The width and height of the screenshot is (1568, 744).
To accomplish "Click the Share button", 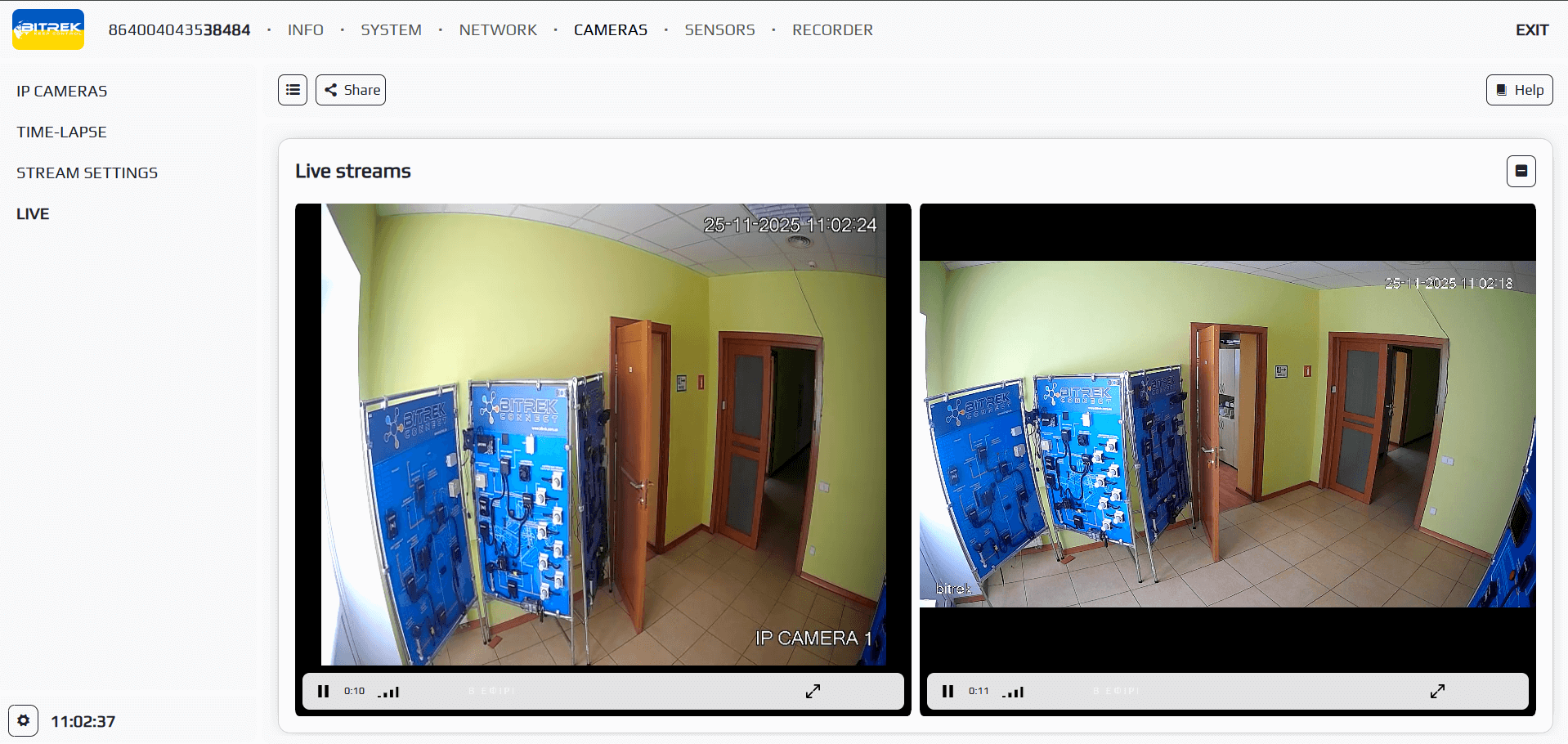I will pyautogui.click(x=351, y=90).
